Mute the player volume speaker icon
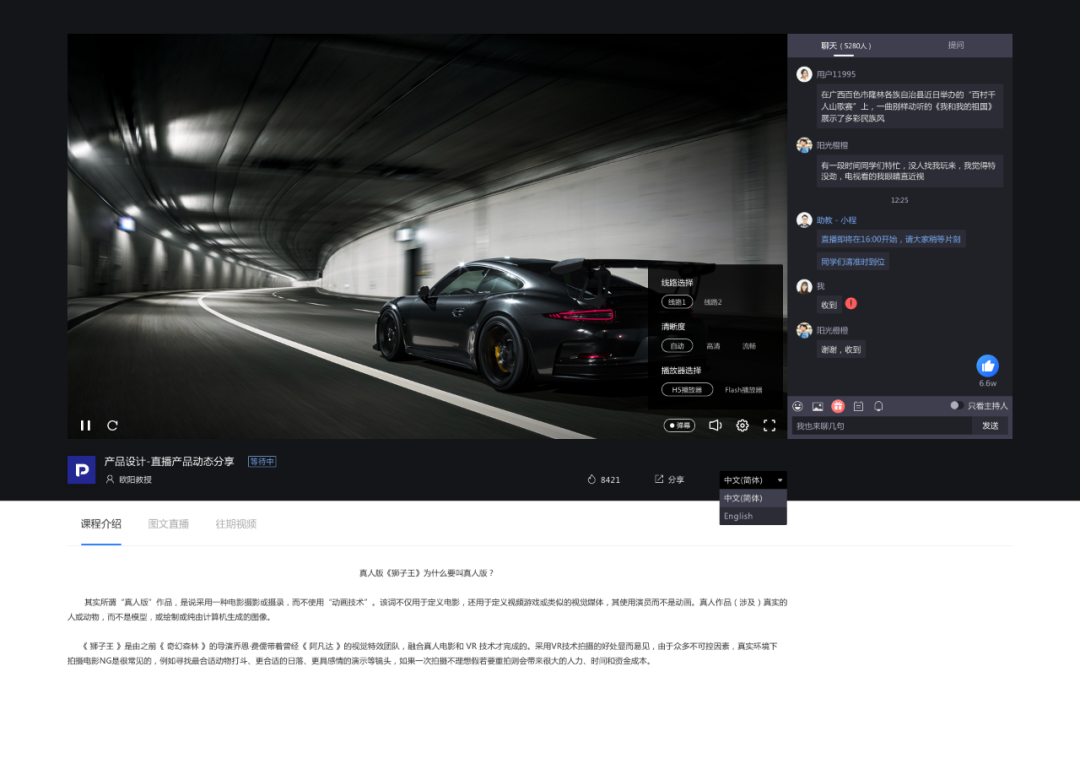1080x764 pixels. pyautogui.click(x=715, y=425)
